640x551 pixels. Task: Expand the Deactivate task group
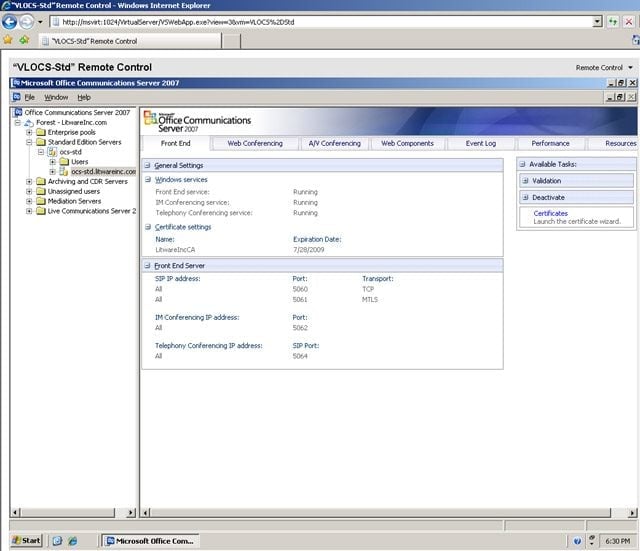[526, 197]
